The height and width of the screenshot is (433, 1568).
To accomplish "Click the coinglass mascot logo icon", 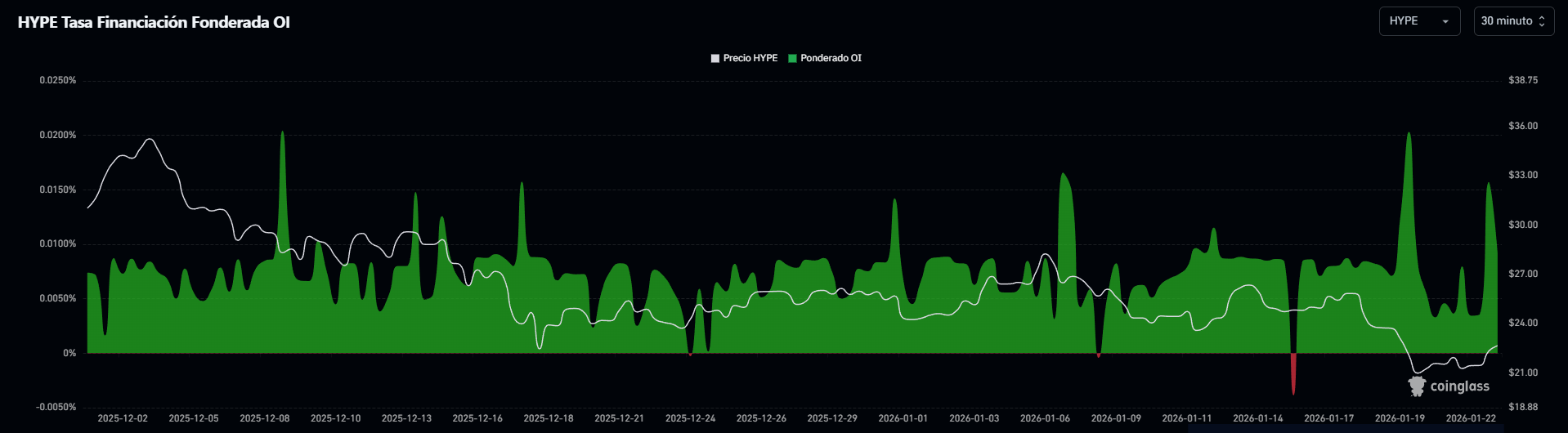I will 1416,386.
